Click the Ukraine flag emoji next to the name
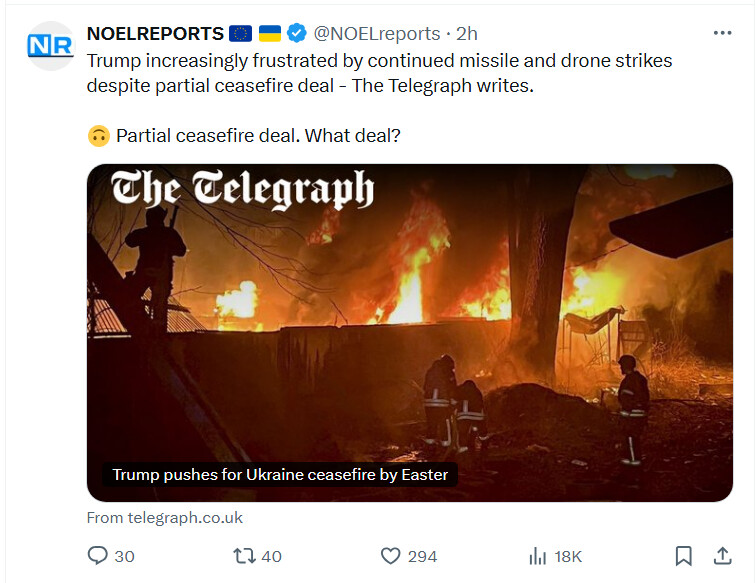 point(270,34)
